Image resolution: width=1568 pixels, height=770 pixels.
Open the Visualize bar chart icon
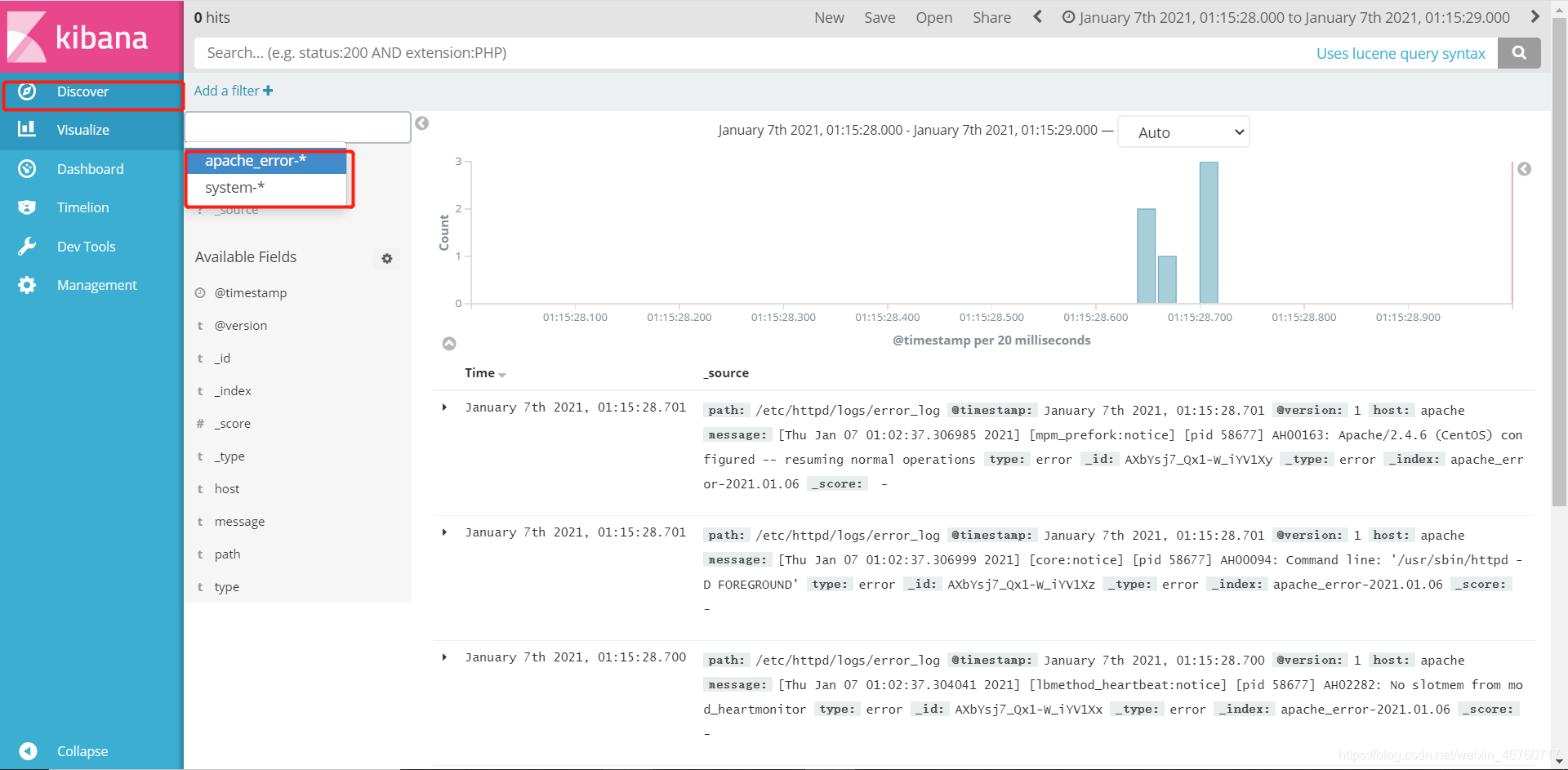27,129
